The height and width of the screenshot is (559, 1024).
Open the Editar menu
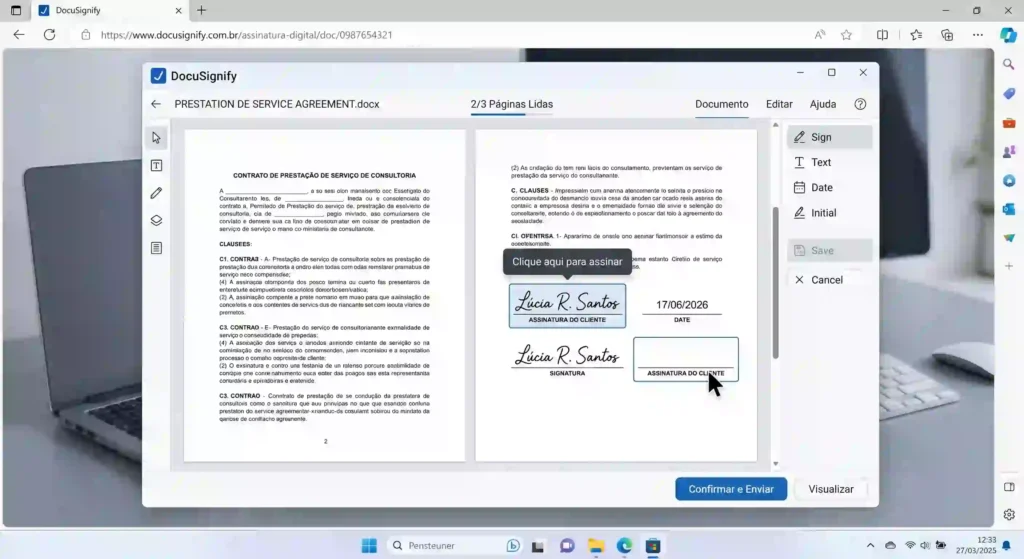coord(779,104)
